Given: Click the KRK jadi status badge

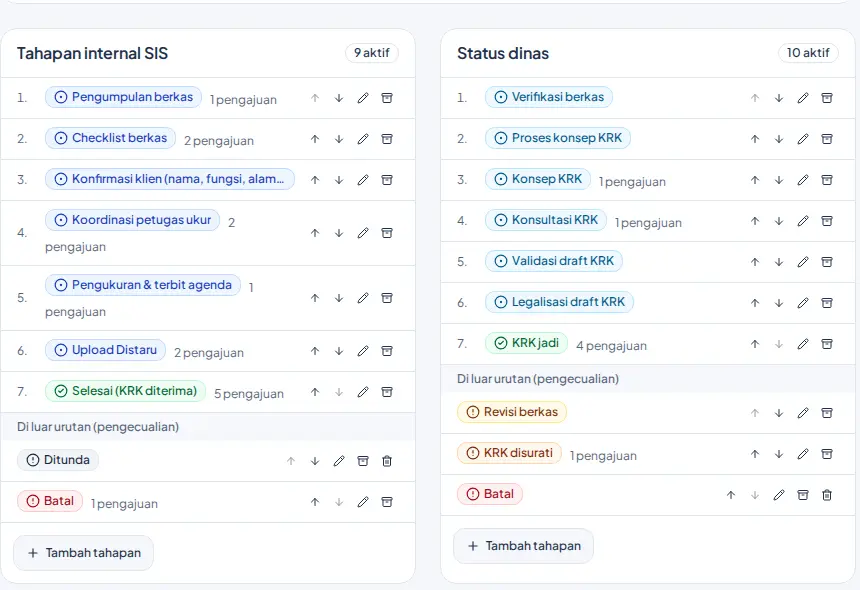Looking at the screenshot, I should 526,343.
